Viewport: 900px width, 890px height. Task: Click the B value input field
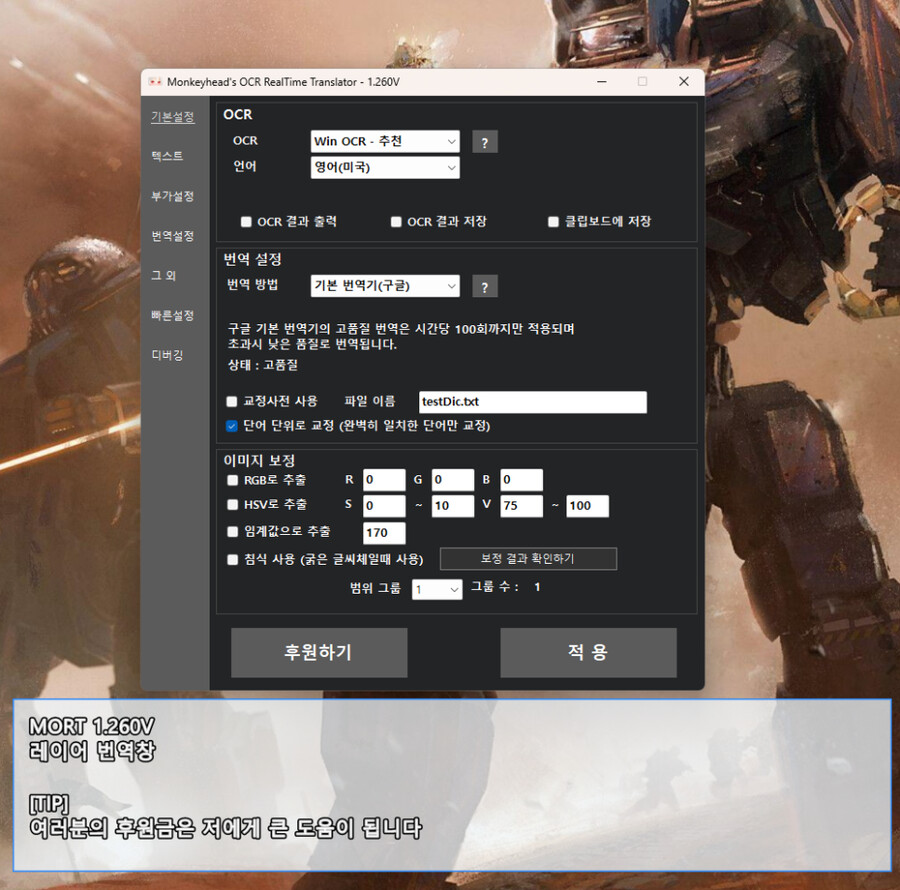pos(521,480)
